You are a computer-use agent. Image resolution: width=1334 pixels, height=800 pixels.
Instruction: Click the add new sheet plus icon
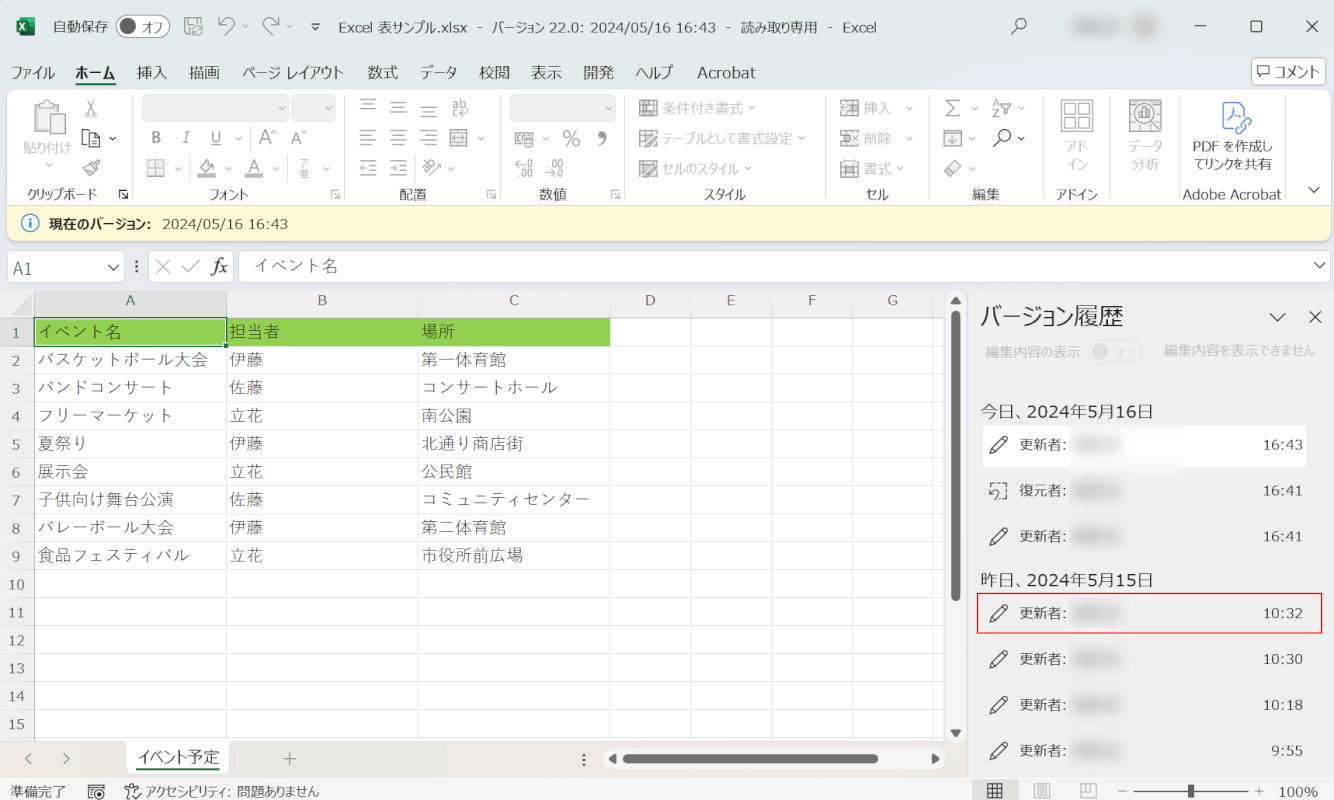(290, 759)
